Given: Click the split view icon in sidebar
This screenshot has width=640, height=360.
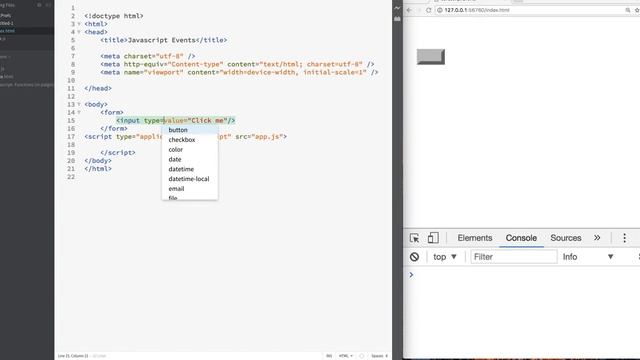Looking at the screenshot, I should (48, 5).
